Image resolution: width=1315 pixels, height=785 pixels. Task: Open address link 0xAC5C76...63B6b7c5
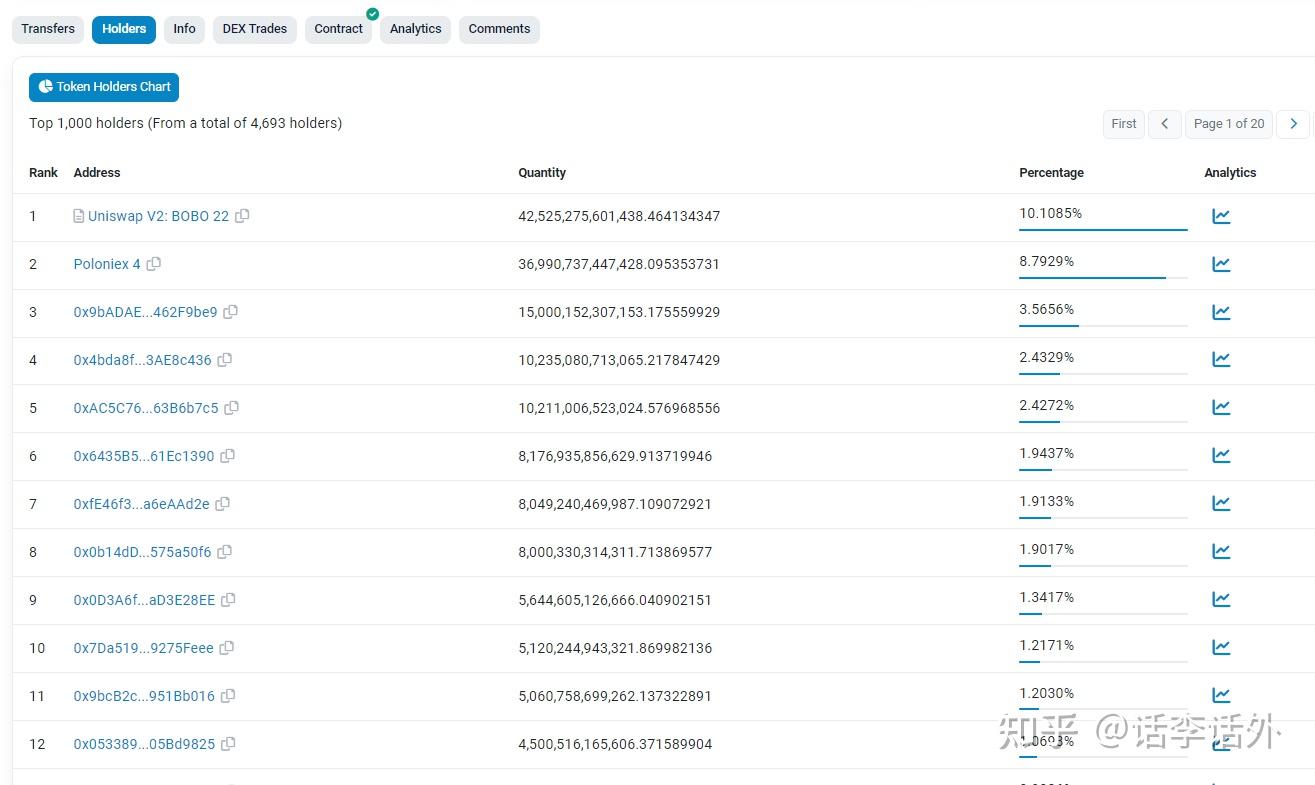point(146,408)
